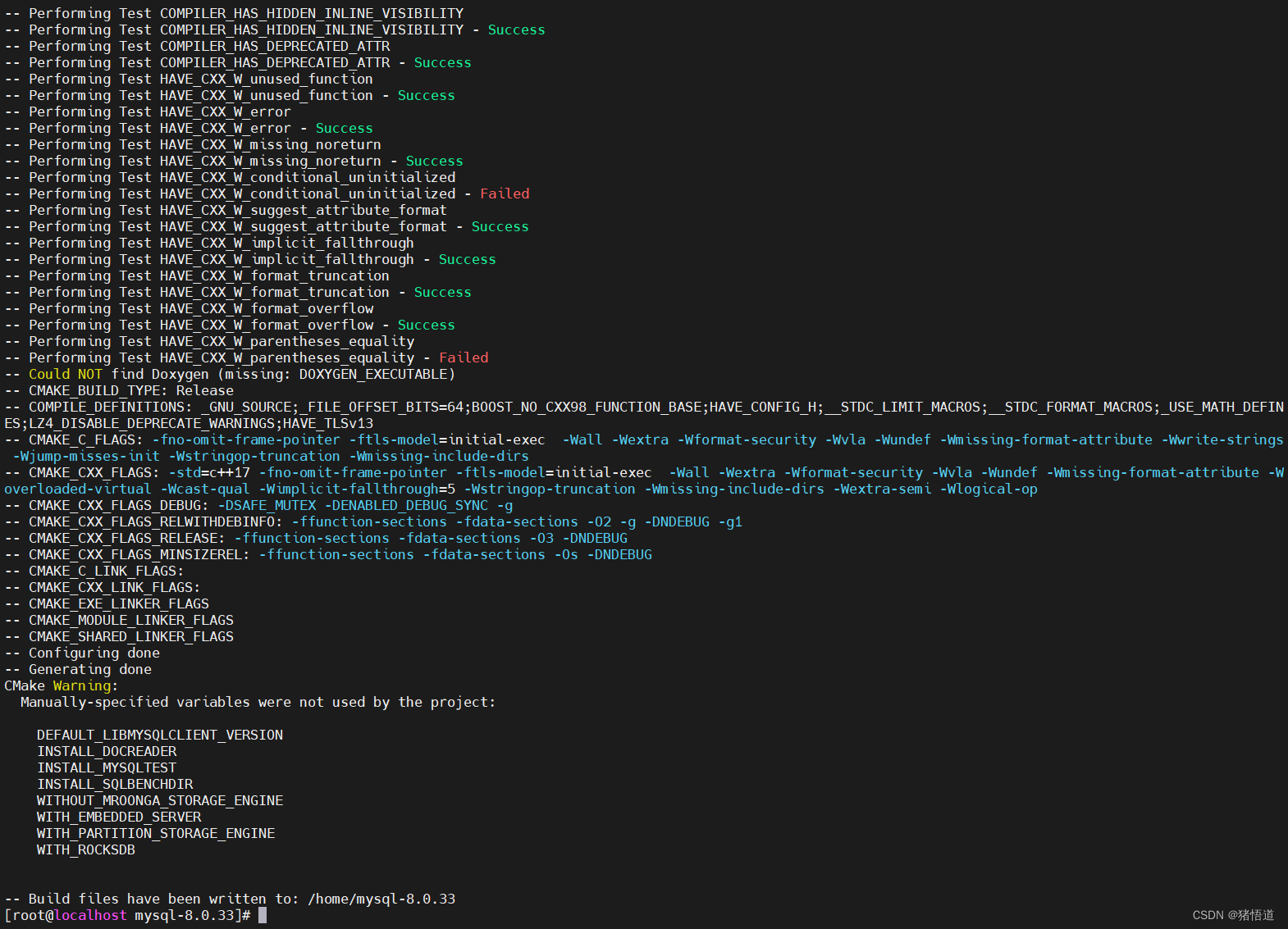This screenshot has height=929, width=1288.
Task: Click the 'WITHOUT_MROONGA_STORAGE_ENGINE' variable
Action: [160, 800]
